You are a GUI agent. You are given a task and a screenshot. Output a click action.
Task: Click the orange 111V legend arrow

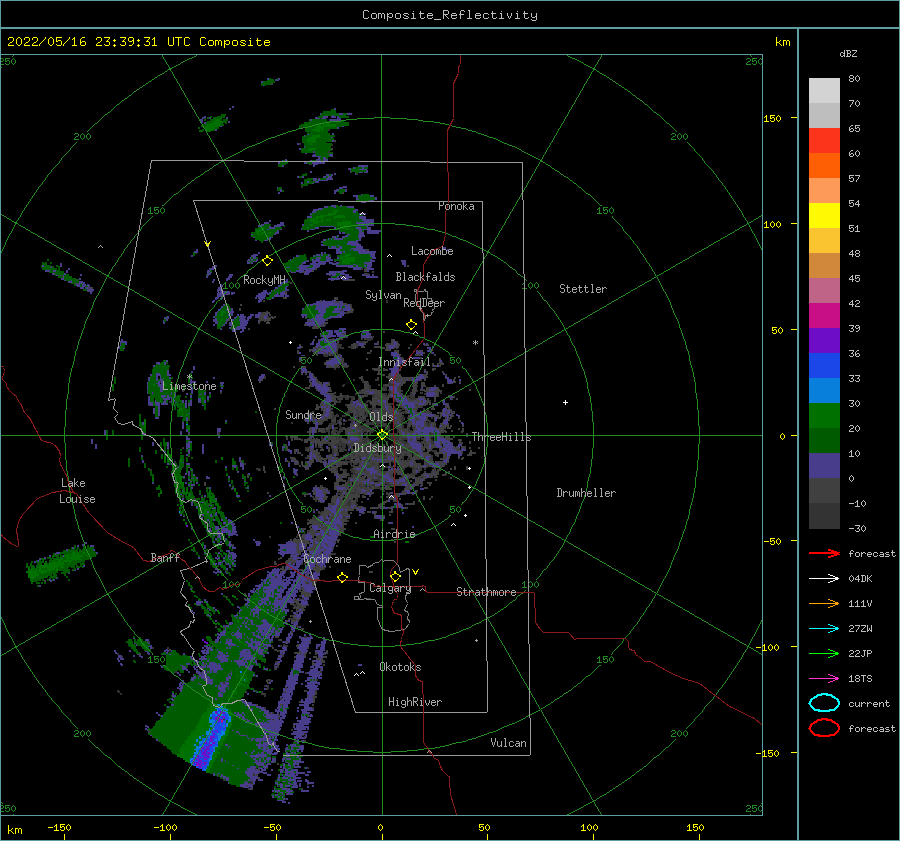point(824,603)
